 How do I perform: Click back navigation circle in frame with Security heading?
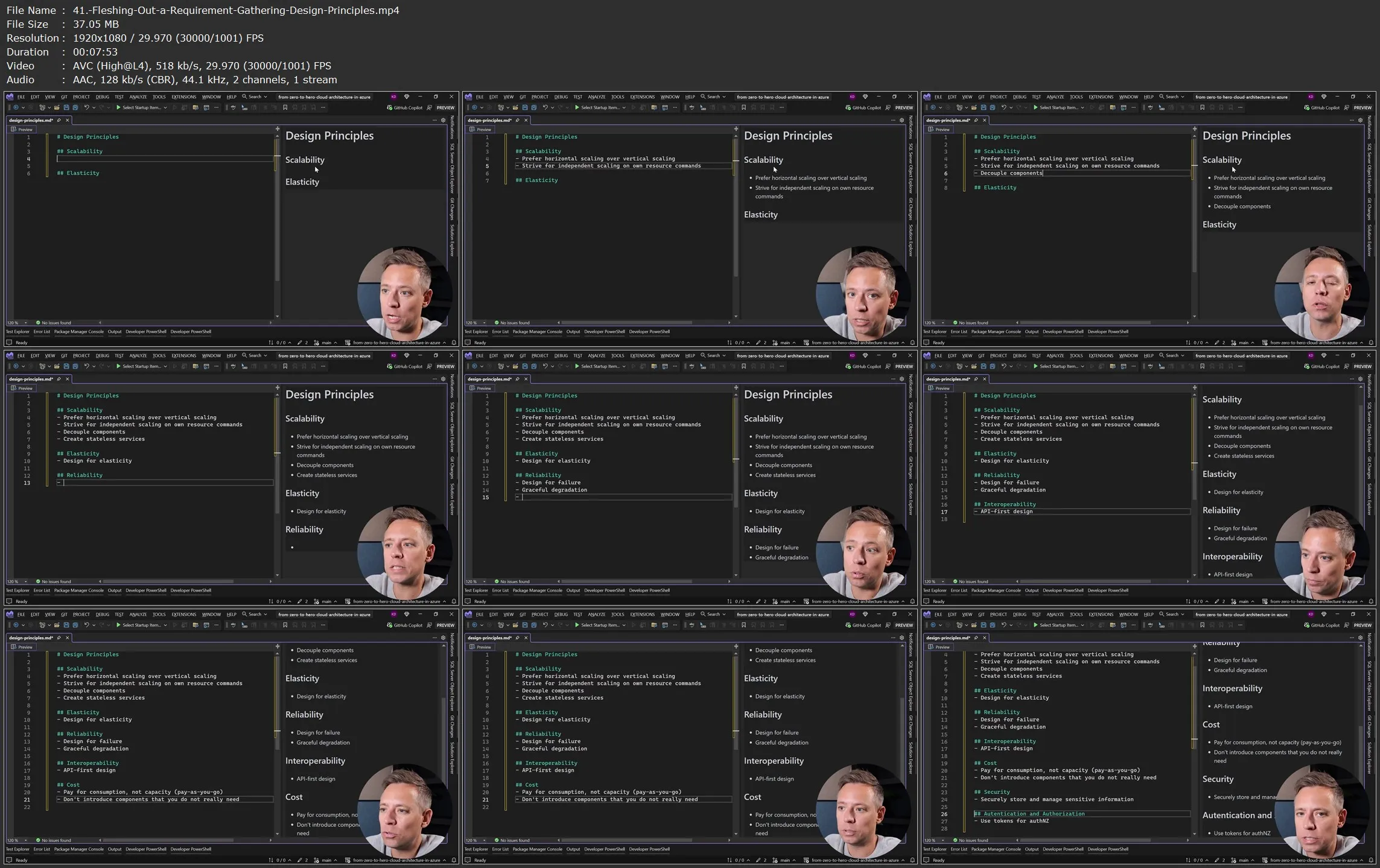(933, 625)
